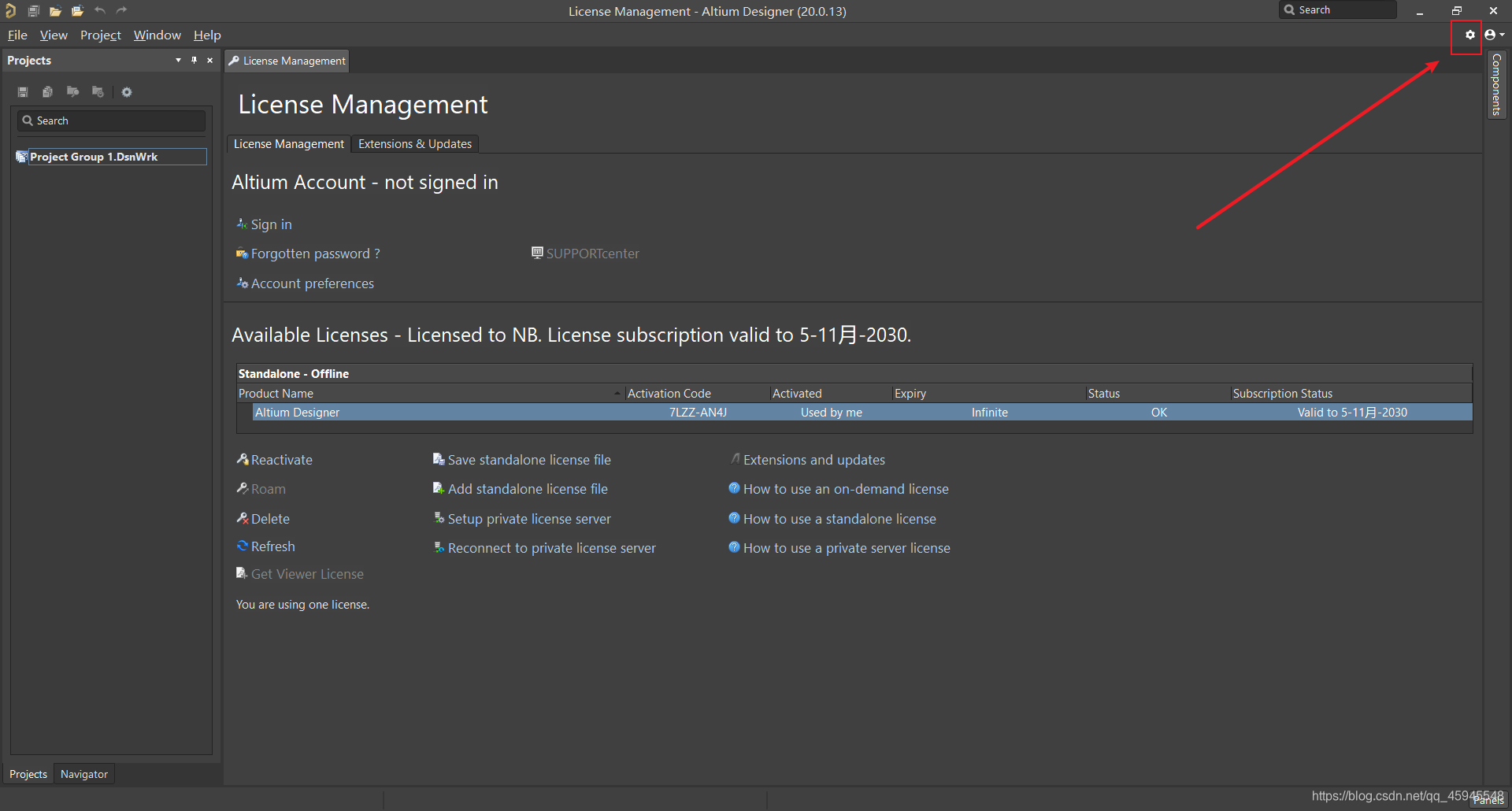Open the user account dropdown
Screen dimensions: 1512x811
coord(1494,35)
